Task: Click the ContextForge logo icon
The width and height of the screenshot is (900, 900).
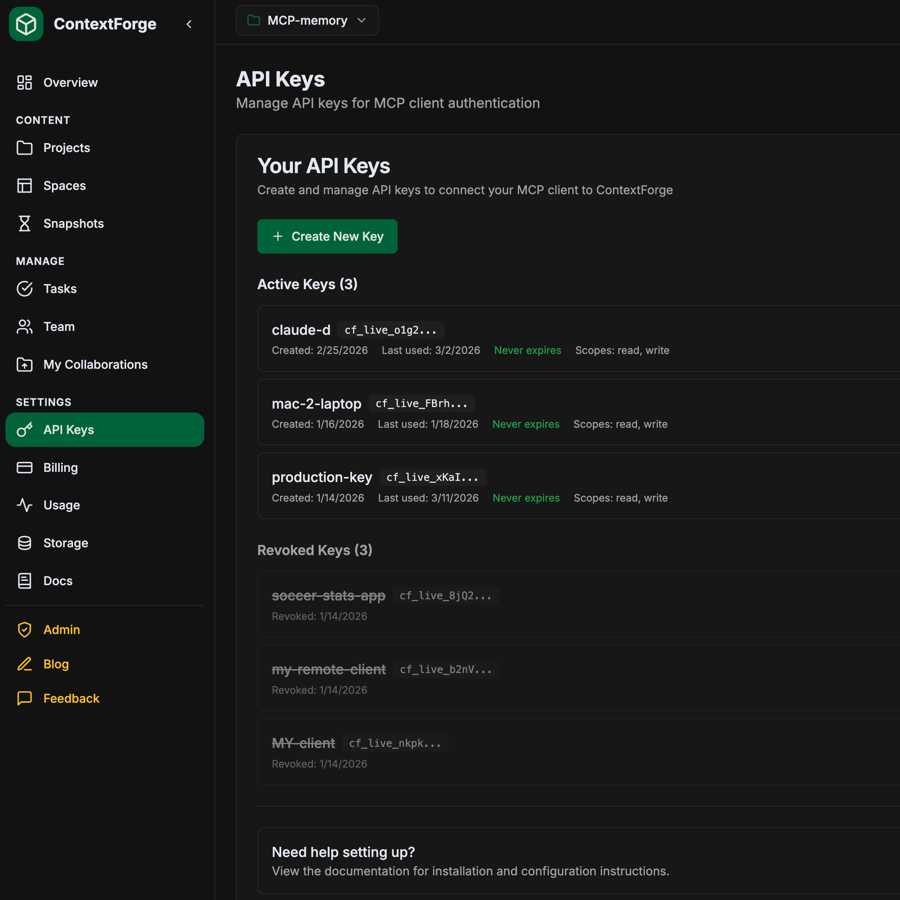Action: point(25,23)
